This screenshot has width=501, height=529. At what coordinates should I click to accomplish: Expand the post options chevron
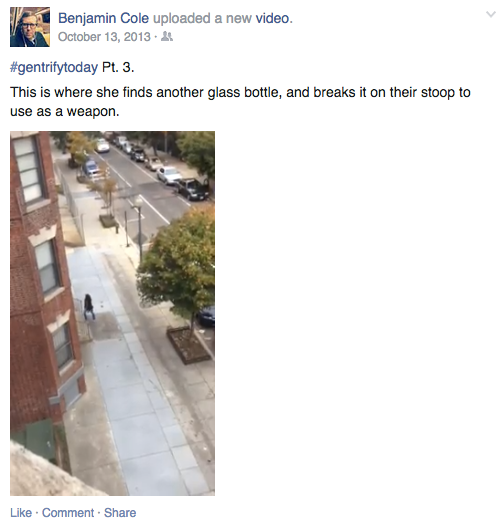click(491, 15)
